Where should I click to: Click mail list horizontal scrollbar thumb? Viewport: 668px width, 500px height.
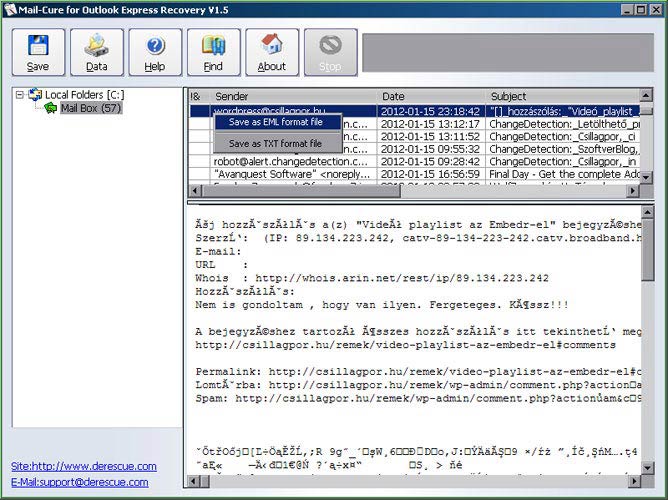pyautogui.click(x=301, y=191)
